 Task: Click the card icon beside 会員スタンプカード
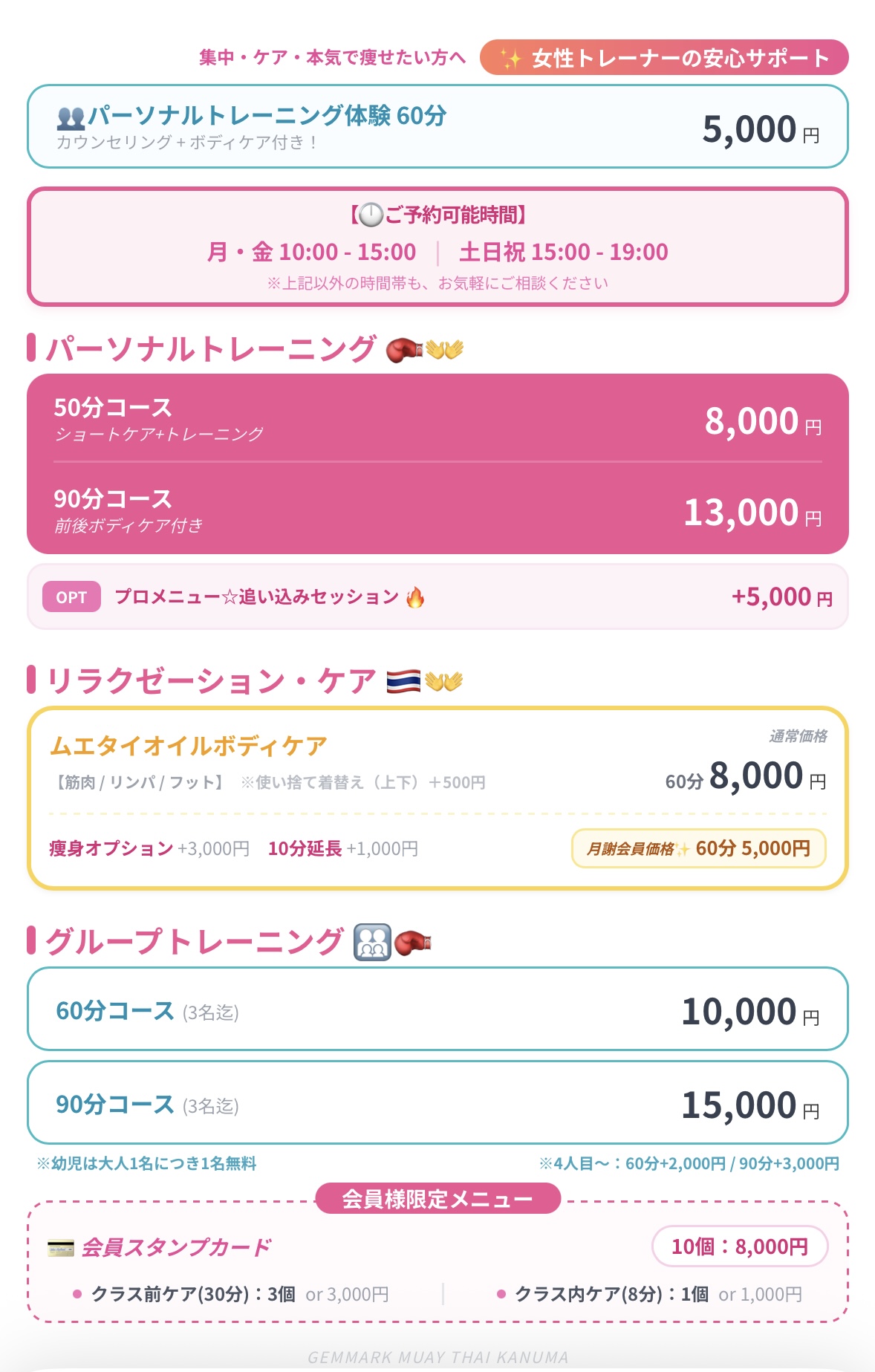60,1247
